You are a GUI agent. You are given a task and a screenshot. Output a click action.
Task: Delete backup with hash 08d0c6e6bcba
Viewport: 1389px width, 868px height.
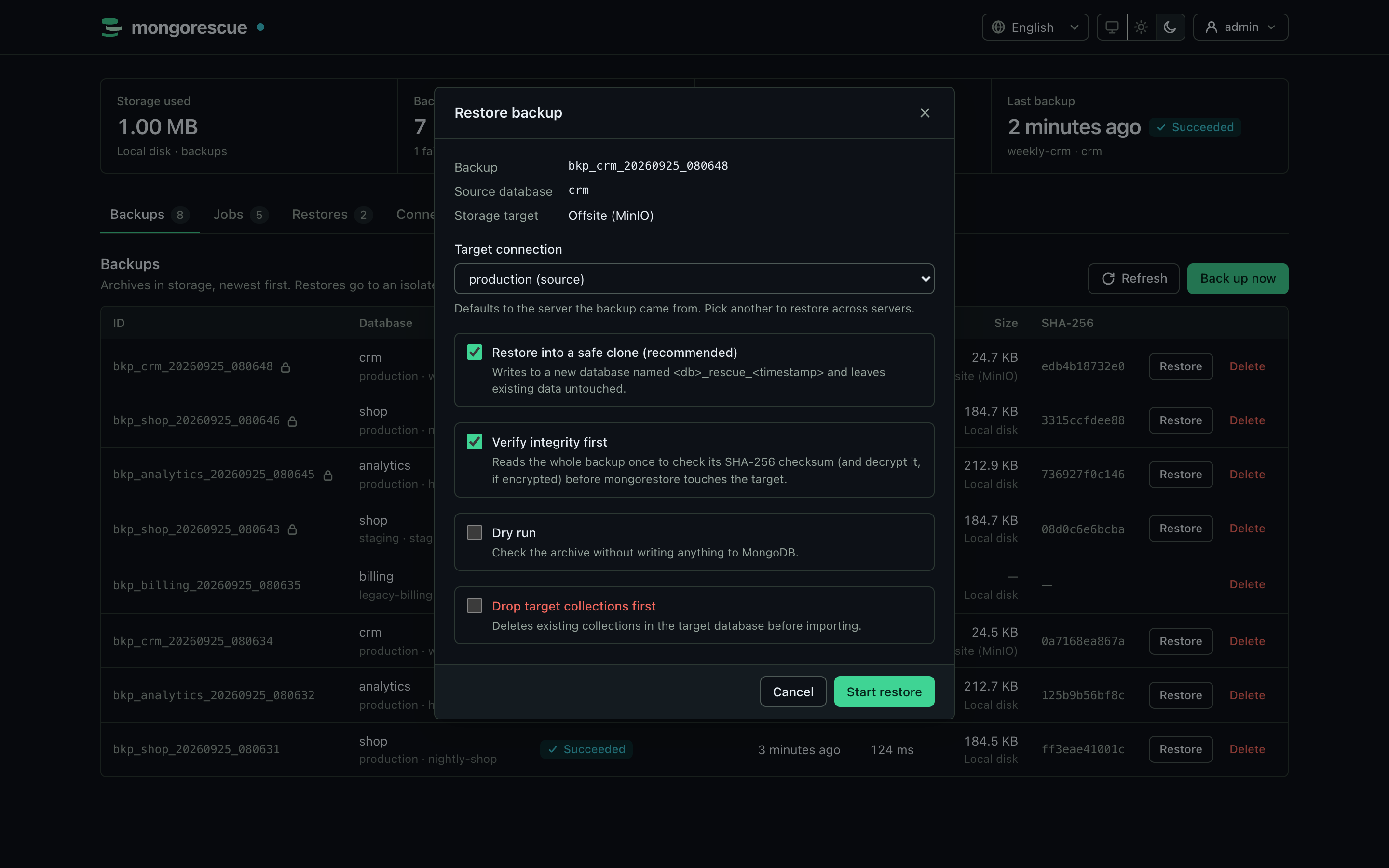tap(1247, 528)
